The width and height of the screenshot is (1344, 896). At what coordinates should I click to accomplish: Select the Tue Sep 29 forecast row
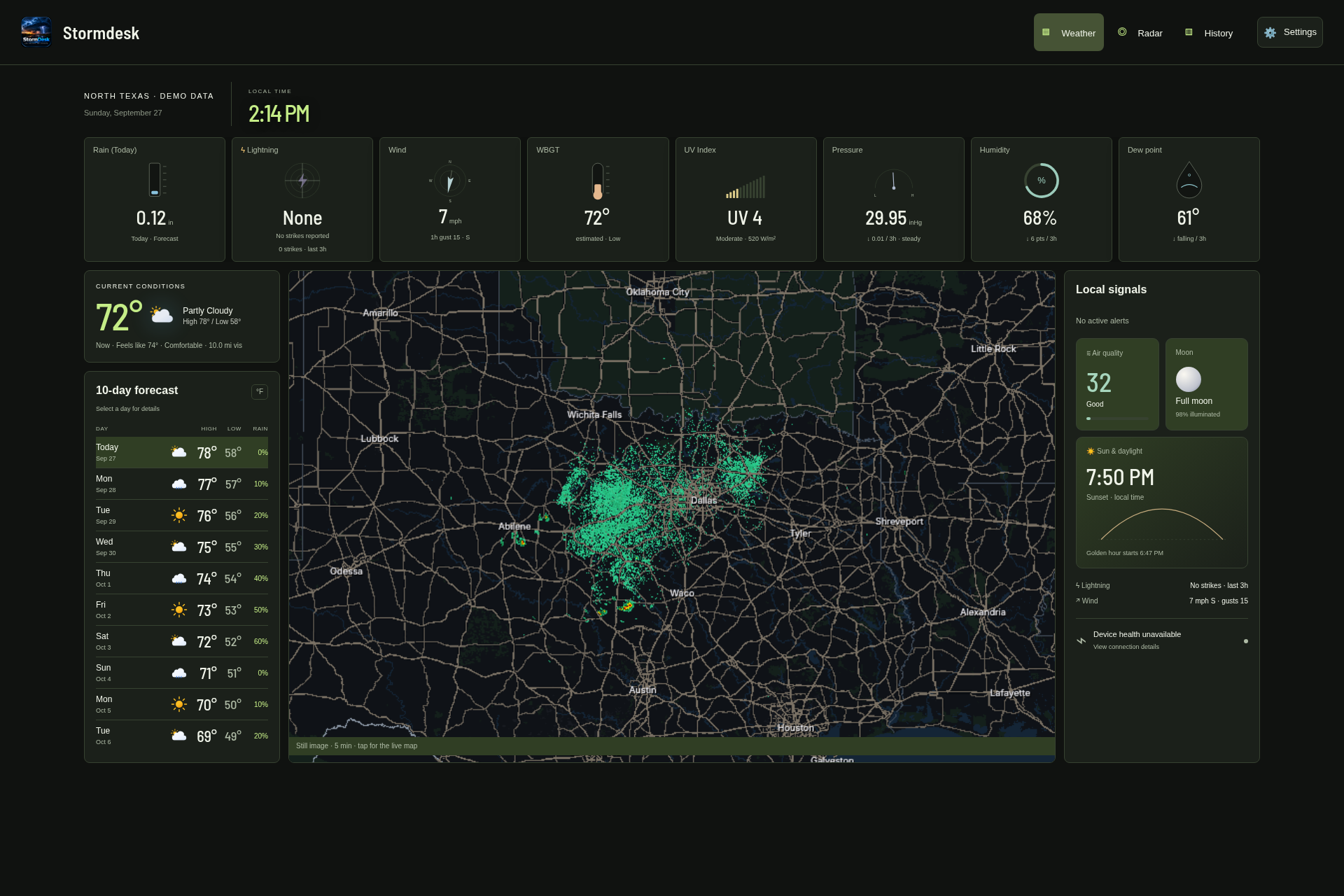pos(182,515)
